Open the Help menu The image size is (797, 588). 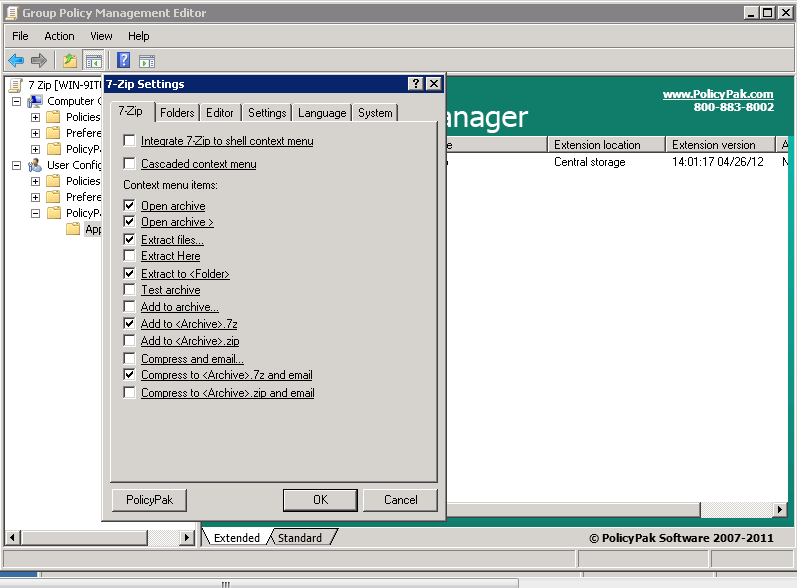click(x=139, y=36)
